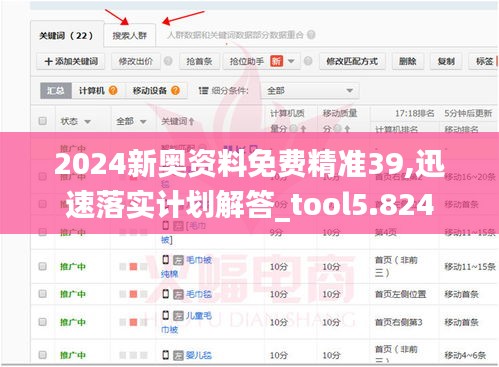Click help icon in 移动质量分 header
The height and width of the screenshot is (367, 499).
pos(338,129)
